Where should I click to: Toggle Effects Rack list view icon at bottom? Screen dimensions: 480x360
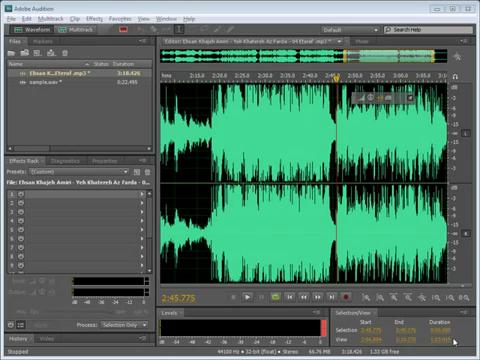click(x=21, y=325)
